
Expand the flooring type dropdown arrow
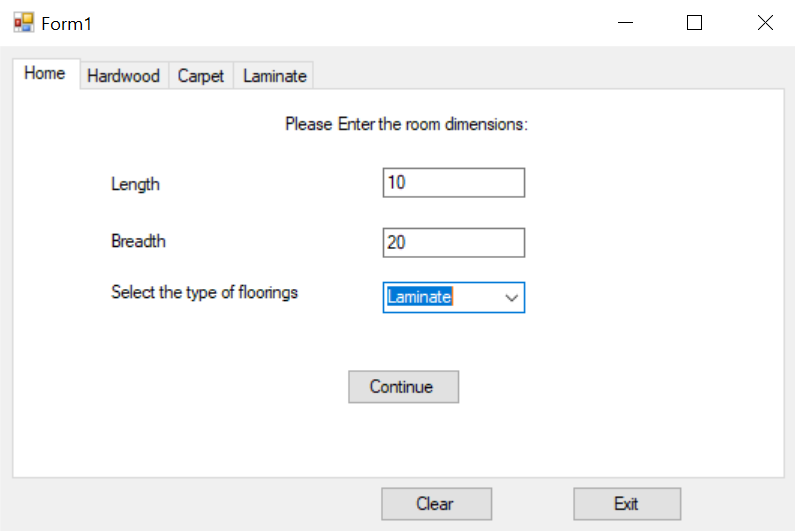(x=511, y=297)
